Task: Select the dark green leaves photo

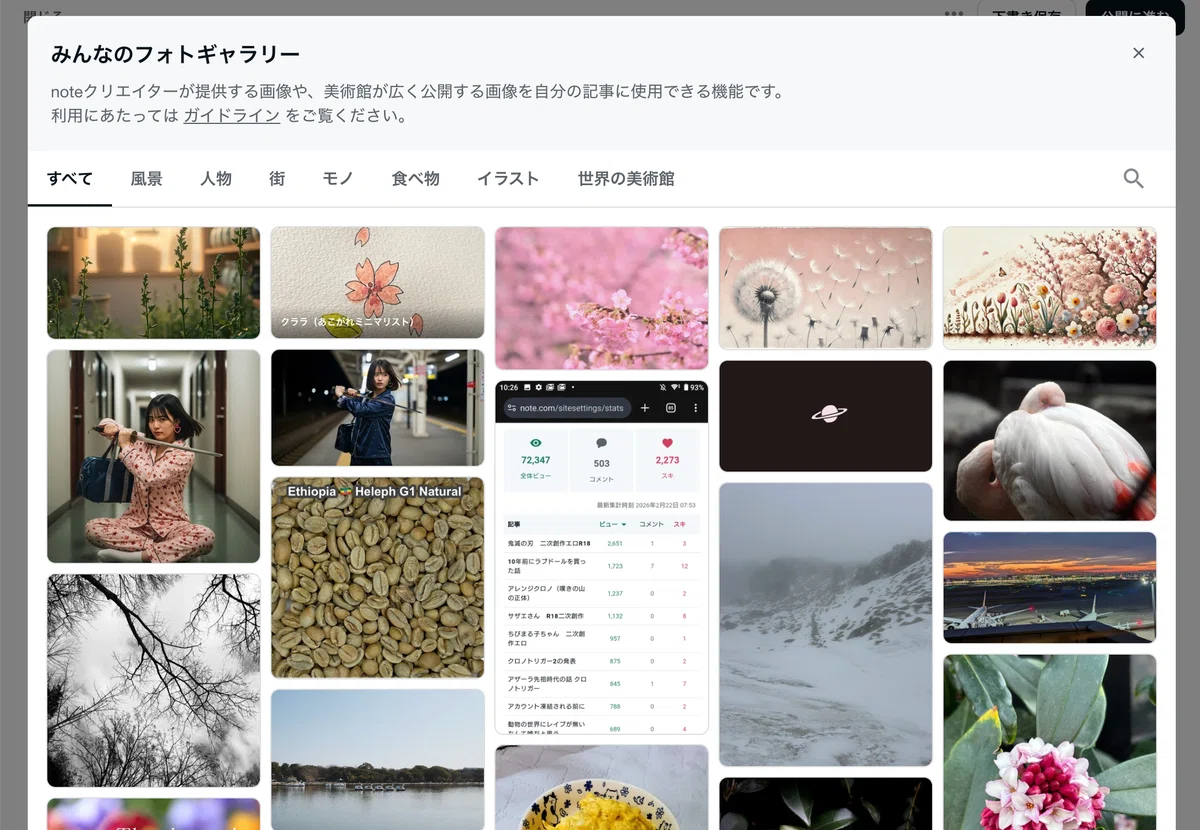Action: [825, 804]
